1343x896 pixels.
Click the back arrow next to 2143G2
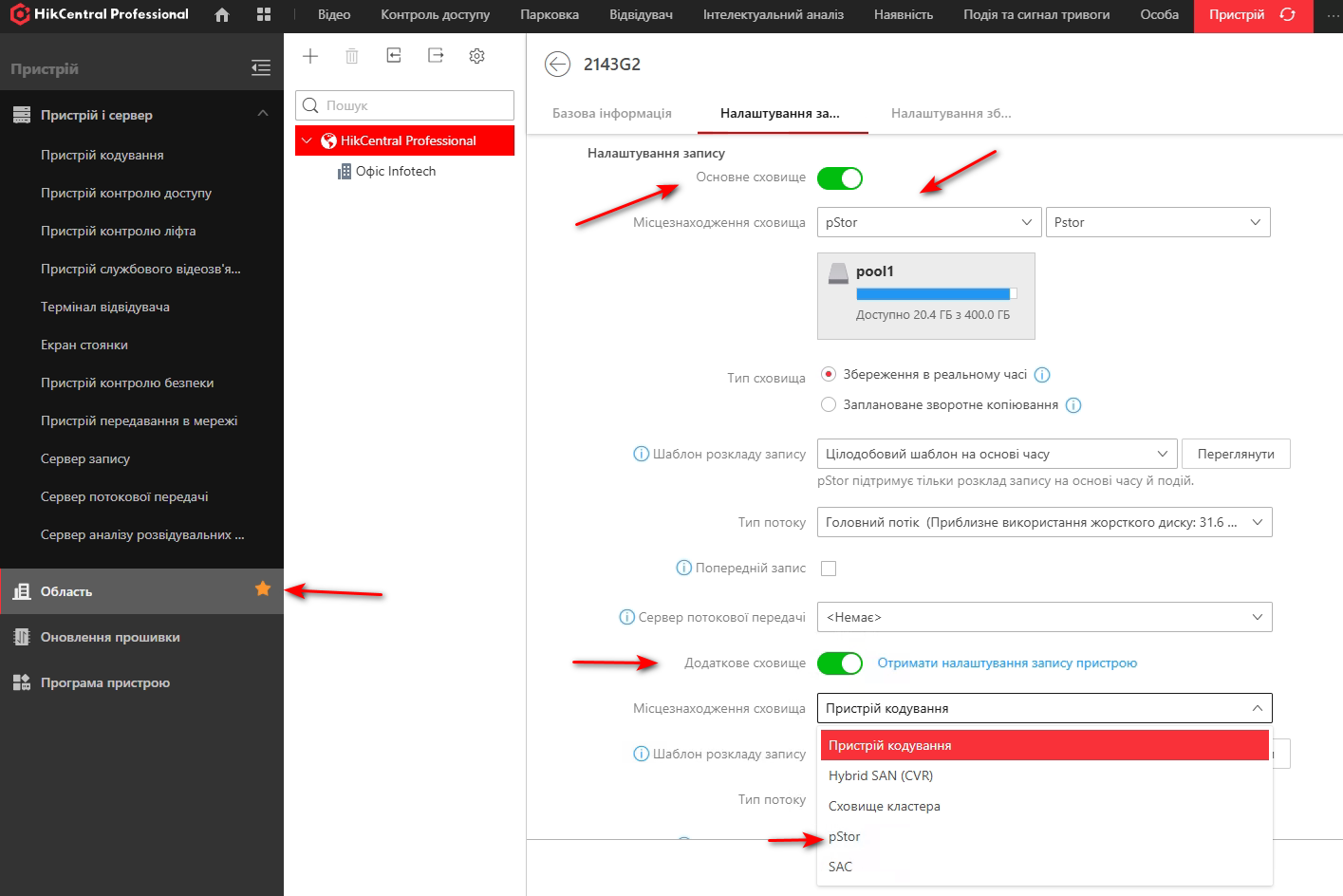[x=557, y=64]
